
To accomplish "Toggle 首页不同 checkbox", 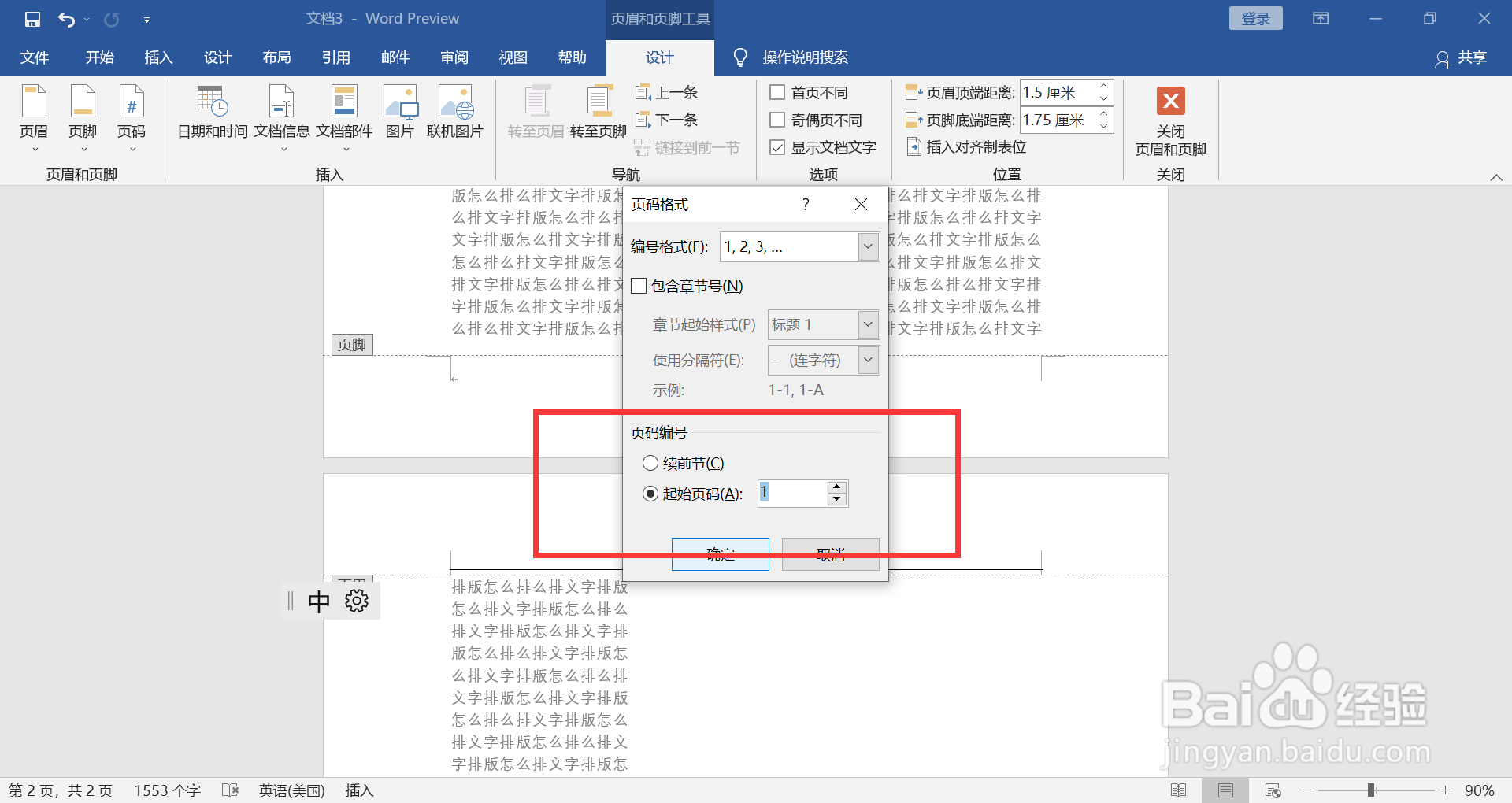I will pos(777,92).
